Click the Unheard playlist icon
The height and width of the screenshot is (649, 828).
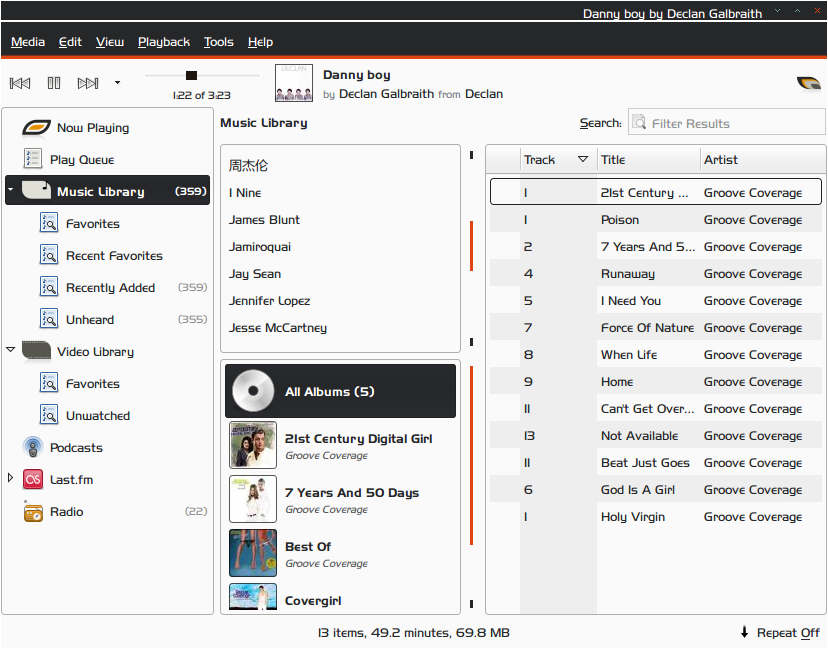click(x=49, y=319)
